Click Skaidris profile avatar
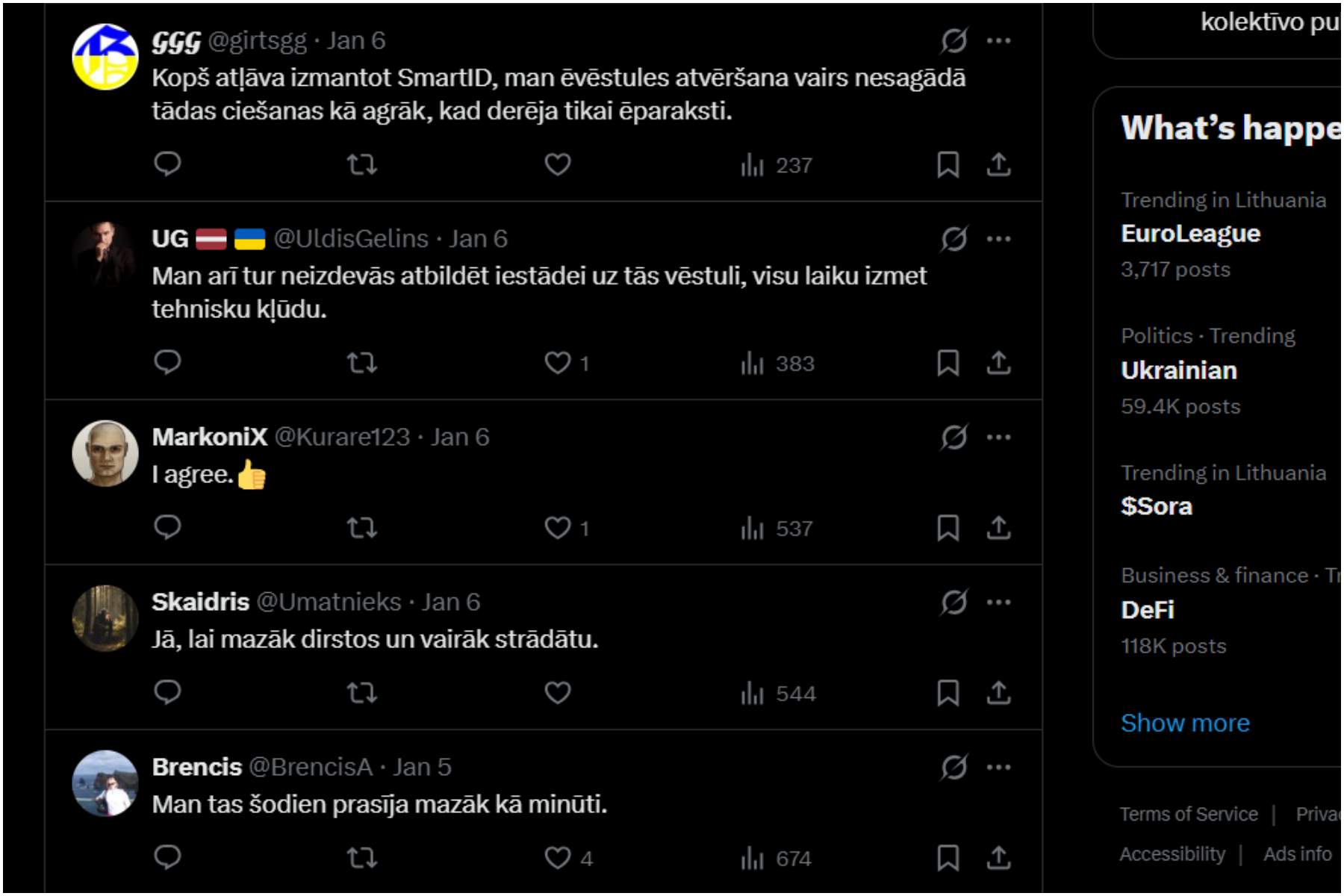This screenshot has width=1344, height=896. coord(105,618)
